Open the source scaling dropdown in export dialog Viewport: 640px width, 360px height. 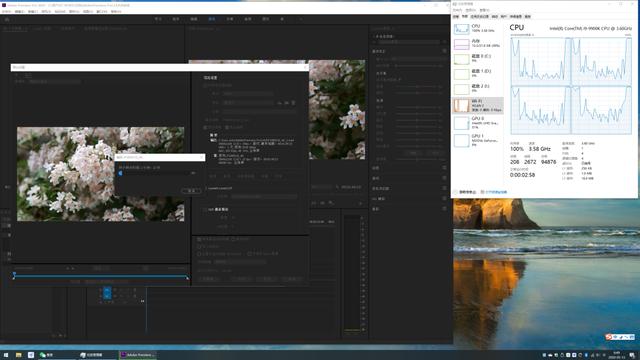[x=54, y=81]
